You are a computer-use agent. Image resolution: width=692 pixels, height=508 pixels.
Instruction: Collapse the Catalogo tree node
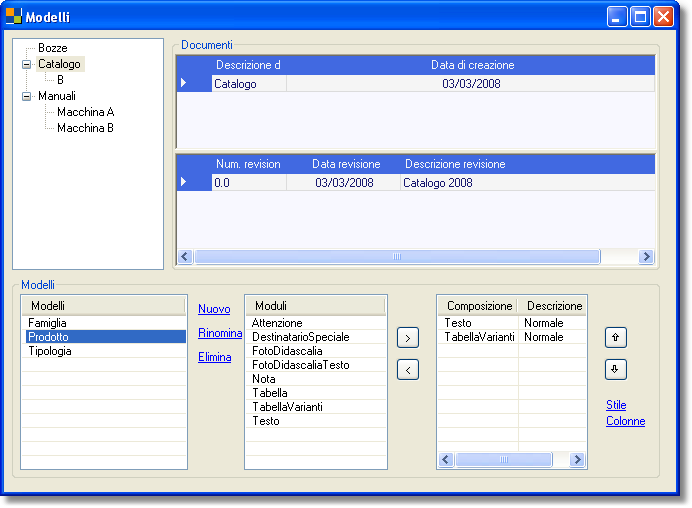click(x=26, y=64)
